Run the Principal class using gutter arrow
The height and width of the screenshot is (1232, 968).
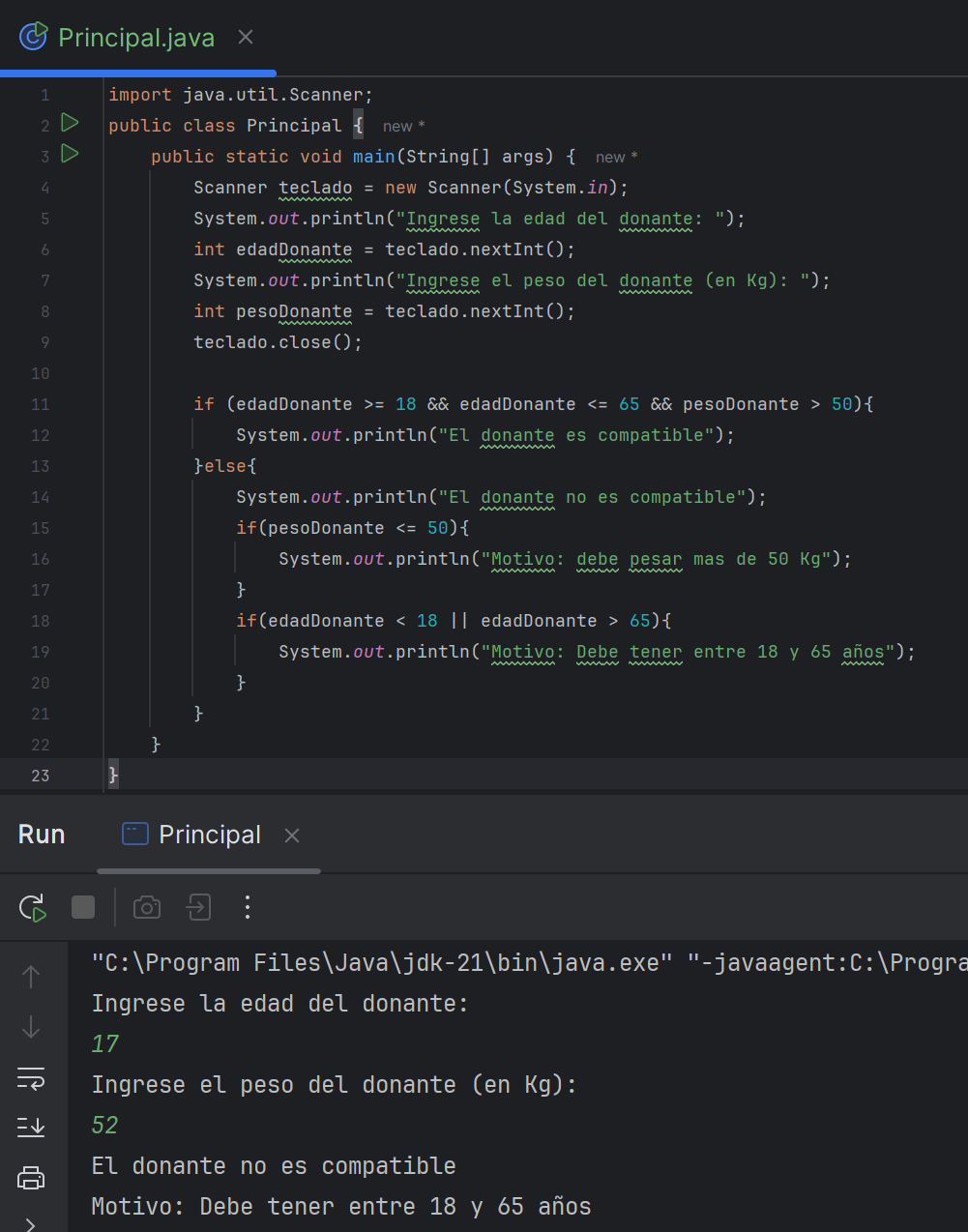point(70,123)
